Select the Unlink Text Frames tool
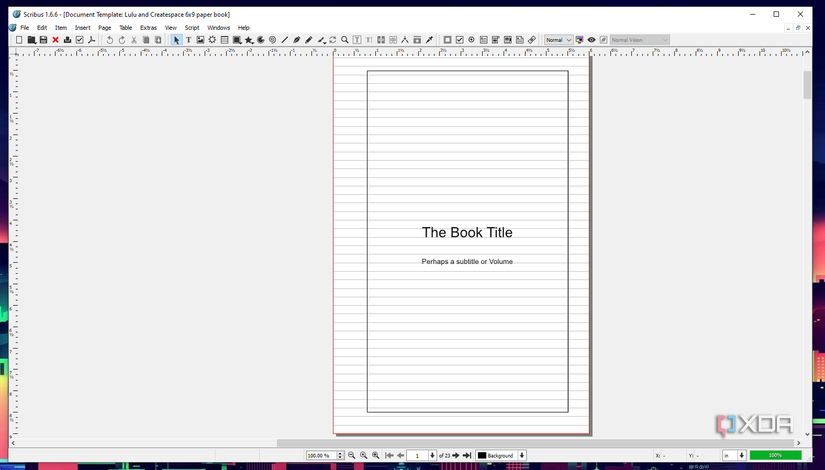825x470 pixels. pyautogui.click(x=393, y=40)
